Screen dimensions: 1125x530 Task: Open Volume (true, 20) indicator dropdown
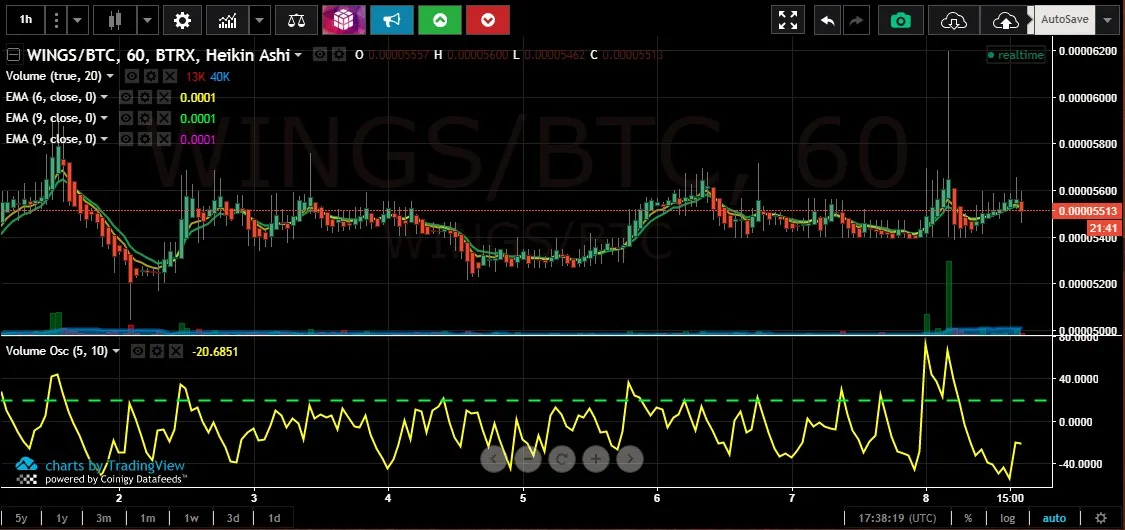pyautogui.click(x=110, y=76)
